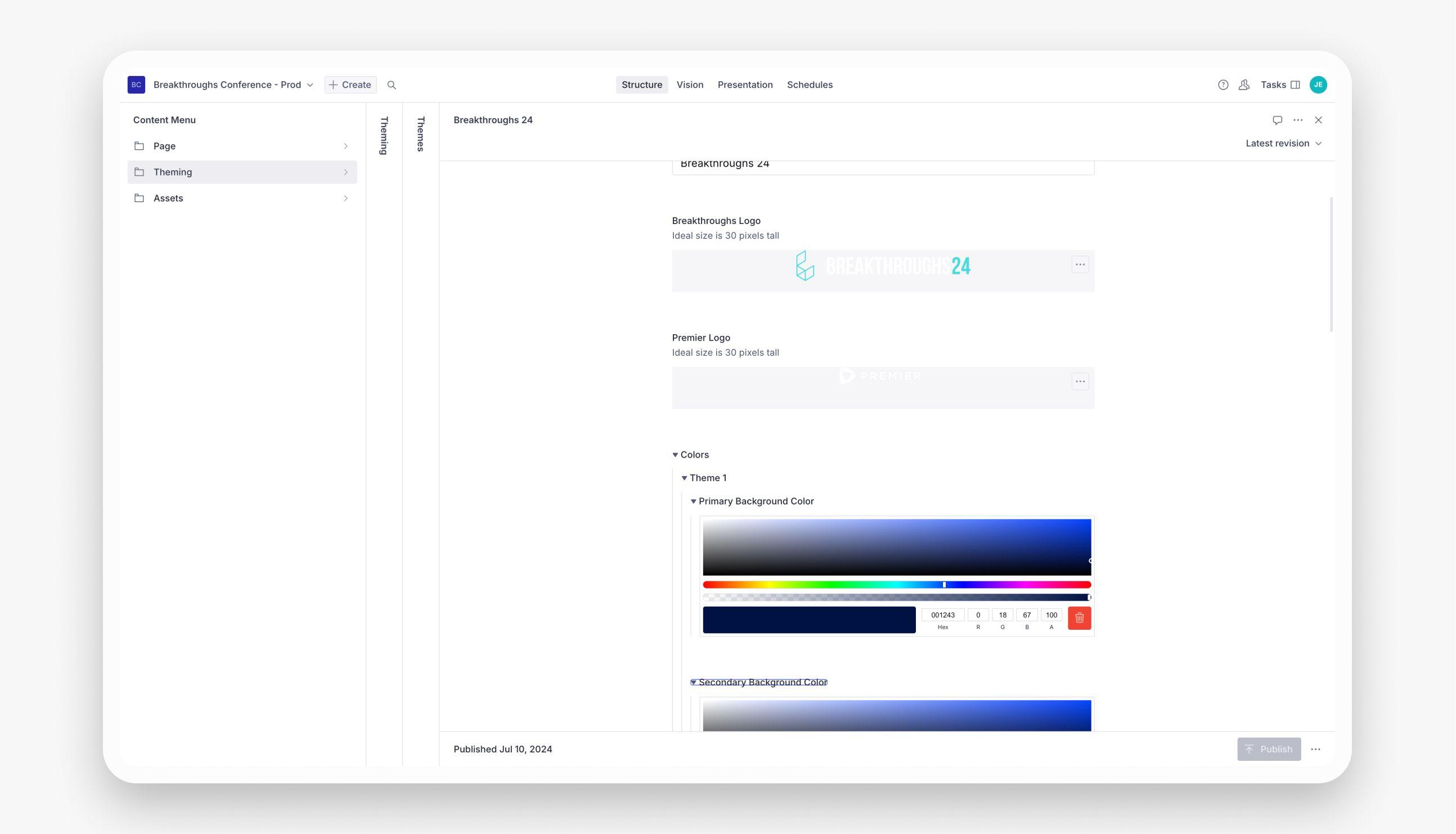Open the comments speech bubble icon
1456x834 pixels.
tap(1277, 120)
